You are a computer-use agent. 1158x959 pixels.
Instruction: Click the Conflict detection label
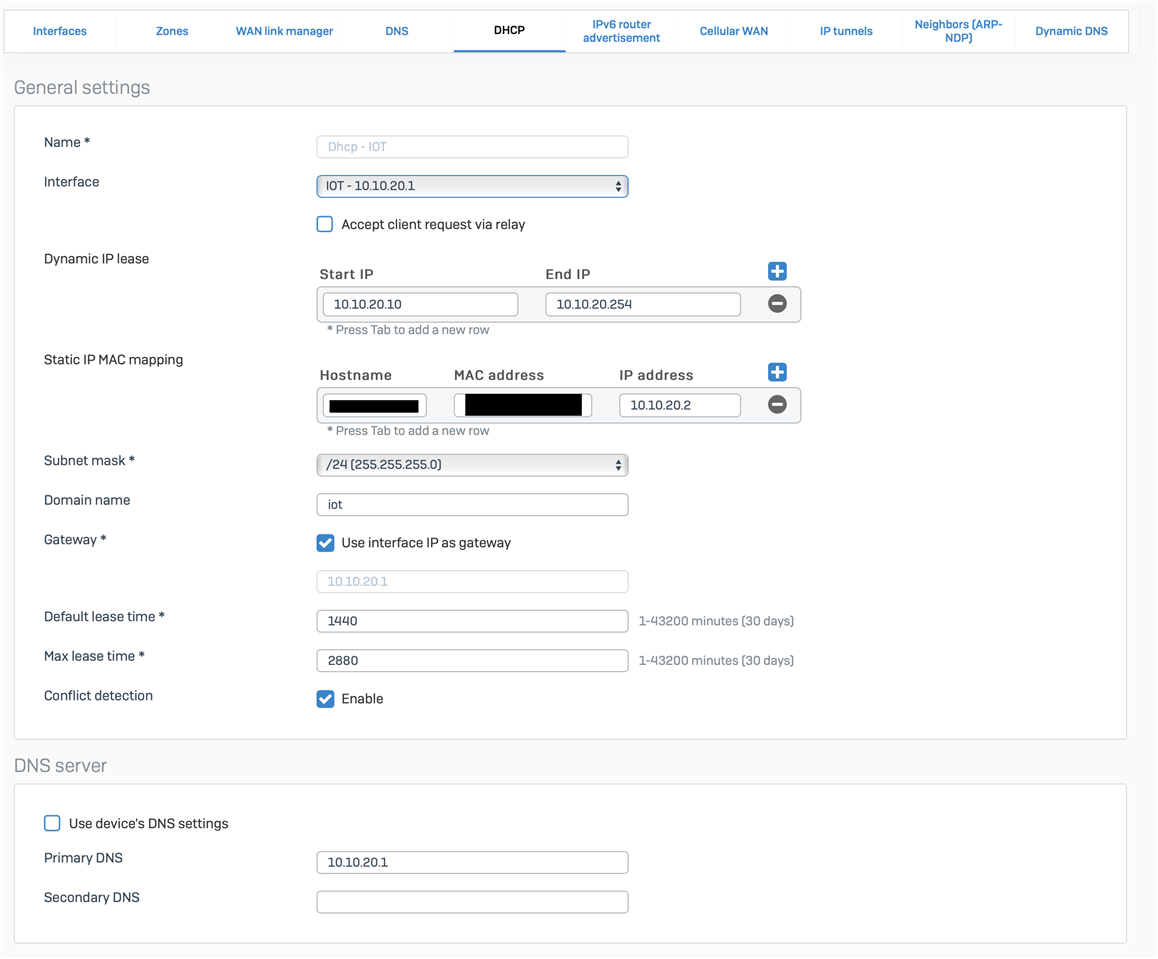(x=98, y=696)
